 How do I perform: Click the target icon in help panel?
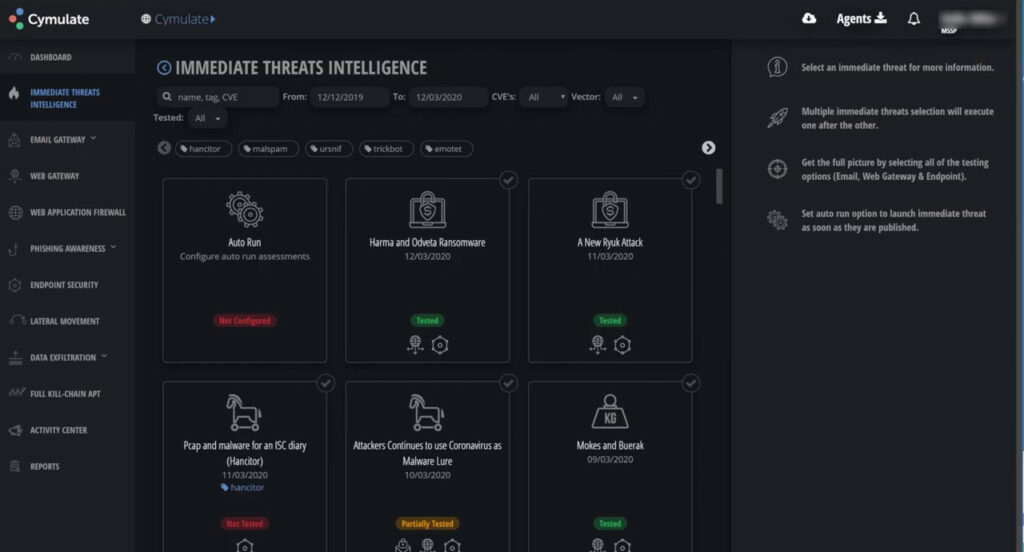[x=777, y=169]
